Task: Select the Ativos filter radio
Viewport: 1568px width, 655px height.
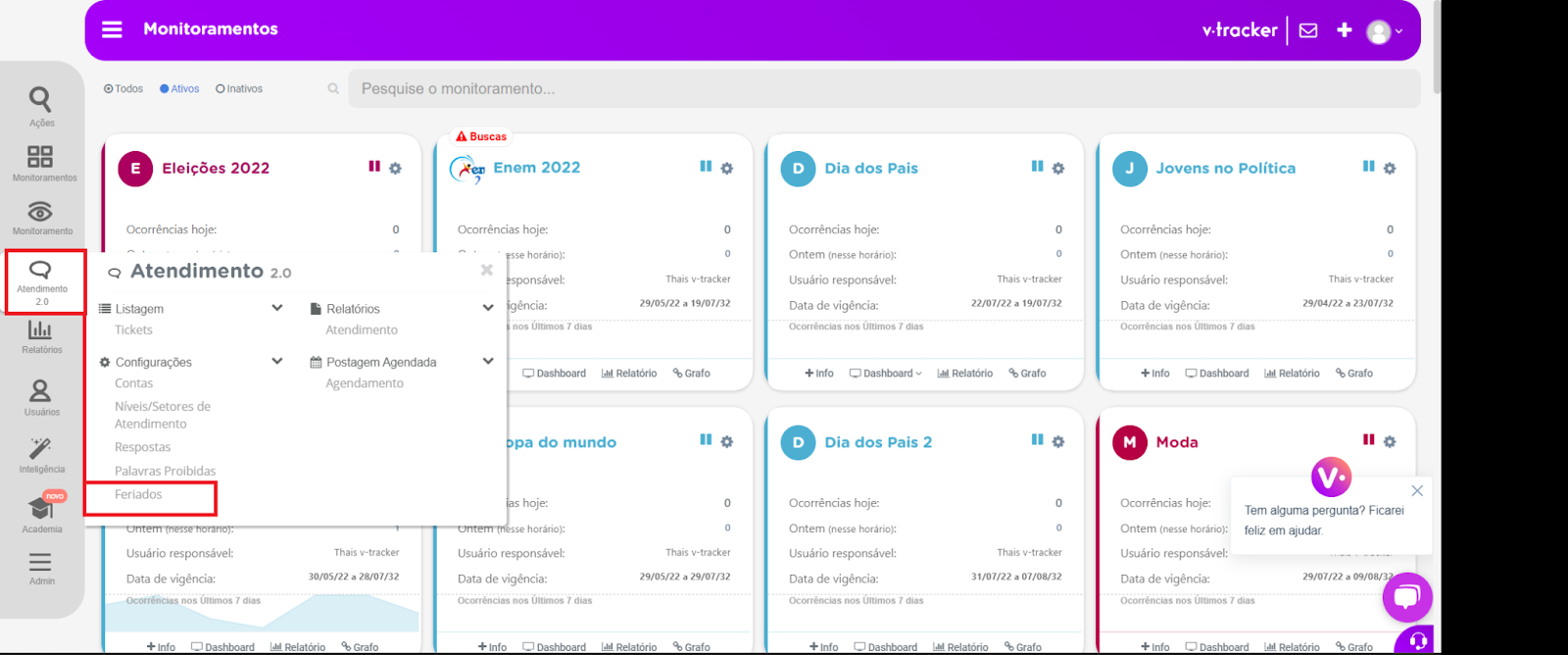Action: pyautogui.click(x=179, y=88)
